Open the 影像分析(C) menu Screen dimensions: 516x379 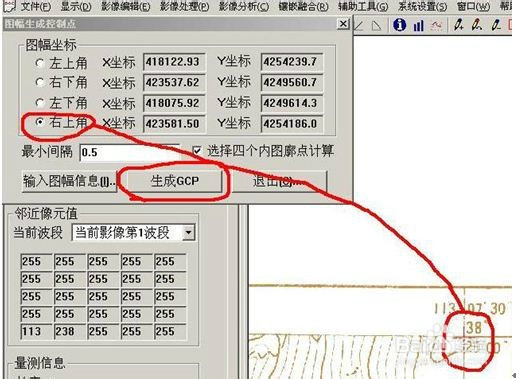click(244, 6)
